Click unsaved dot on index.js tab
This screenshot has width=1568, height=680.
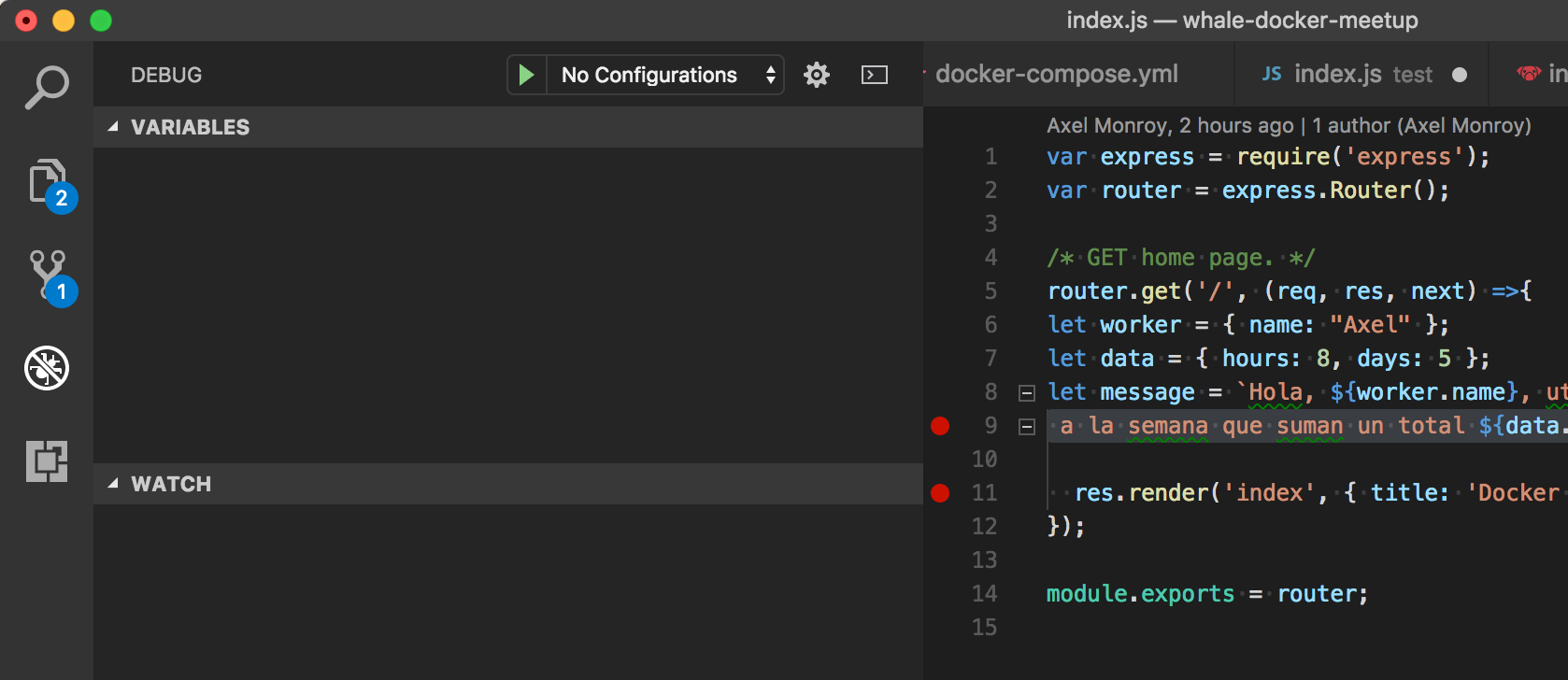click(1460, 75)
